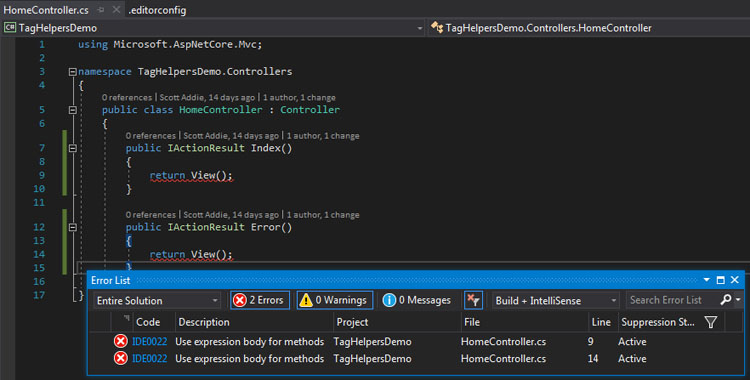Click the Controller base type on line 5
The height and width of the screenshot is (380, 750).
point(310,110)
